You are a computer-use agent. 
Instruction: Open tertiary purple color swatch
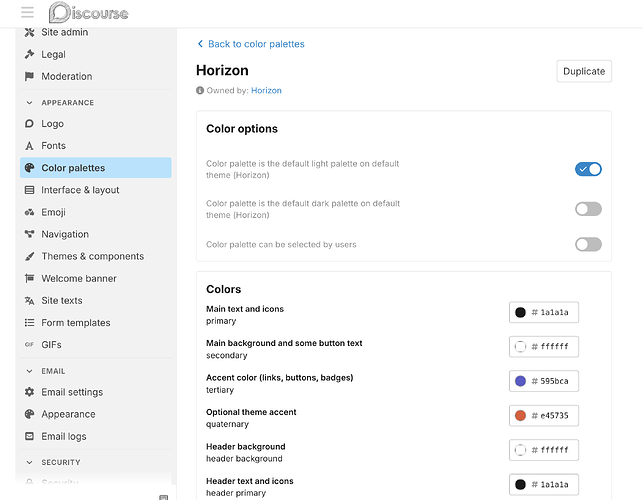click(520, 381)
